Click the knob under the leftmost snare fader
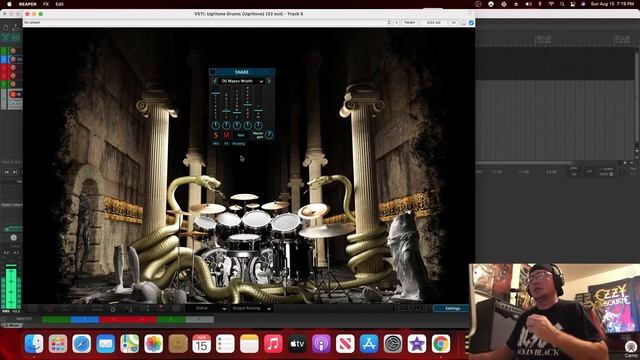640x360 pixels. point(216,125)
